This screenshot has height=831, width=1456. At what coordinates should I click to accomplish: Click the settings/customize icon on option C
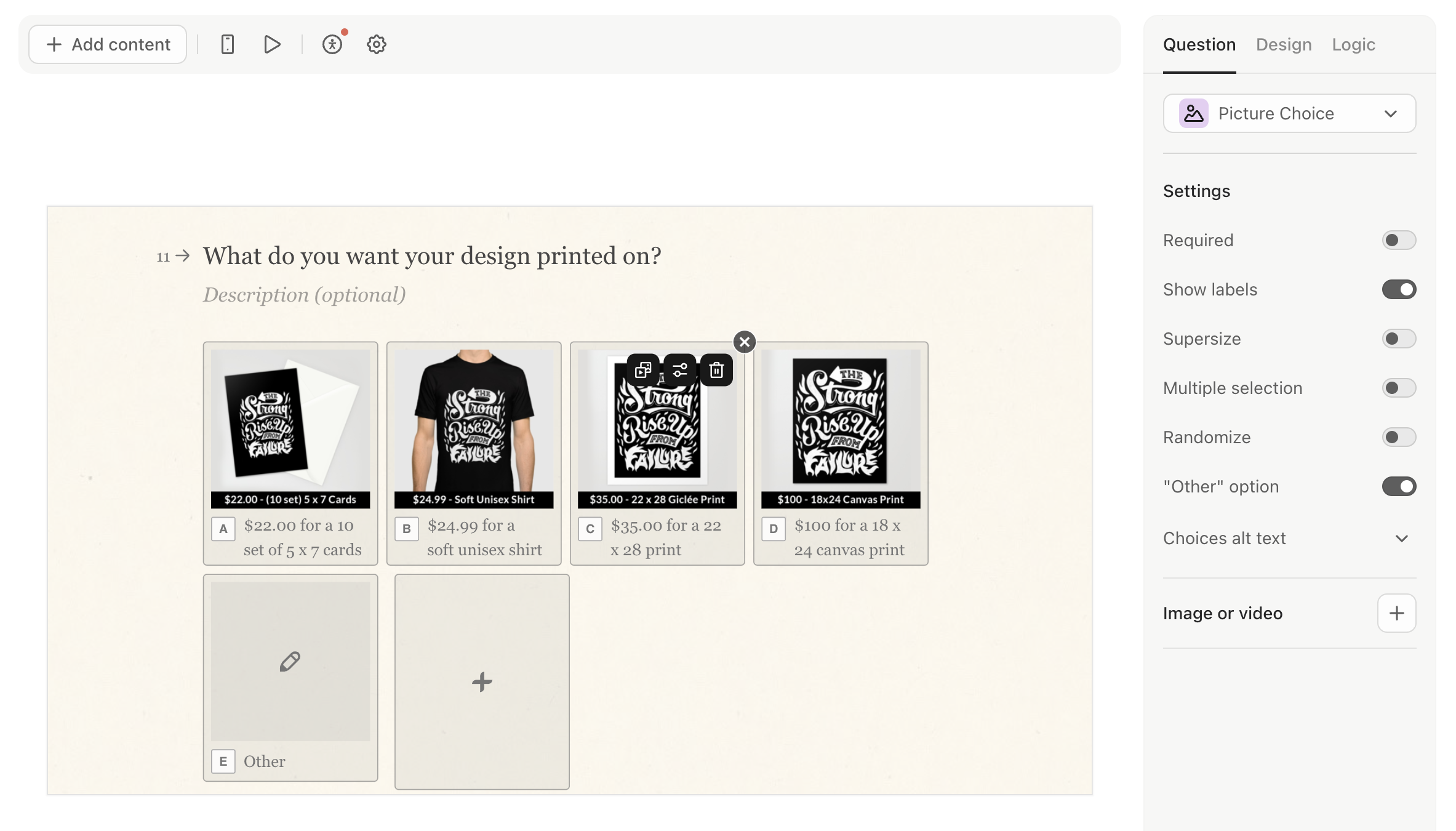679,371
